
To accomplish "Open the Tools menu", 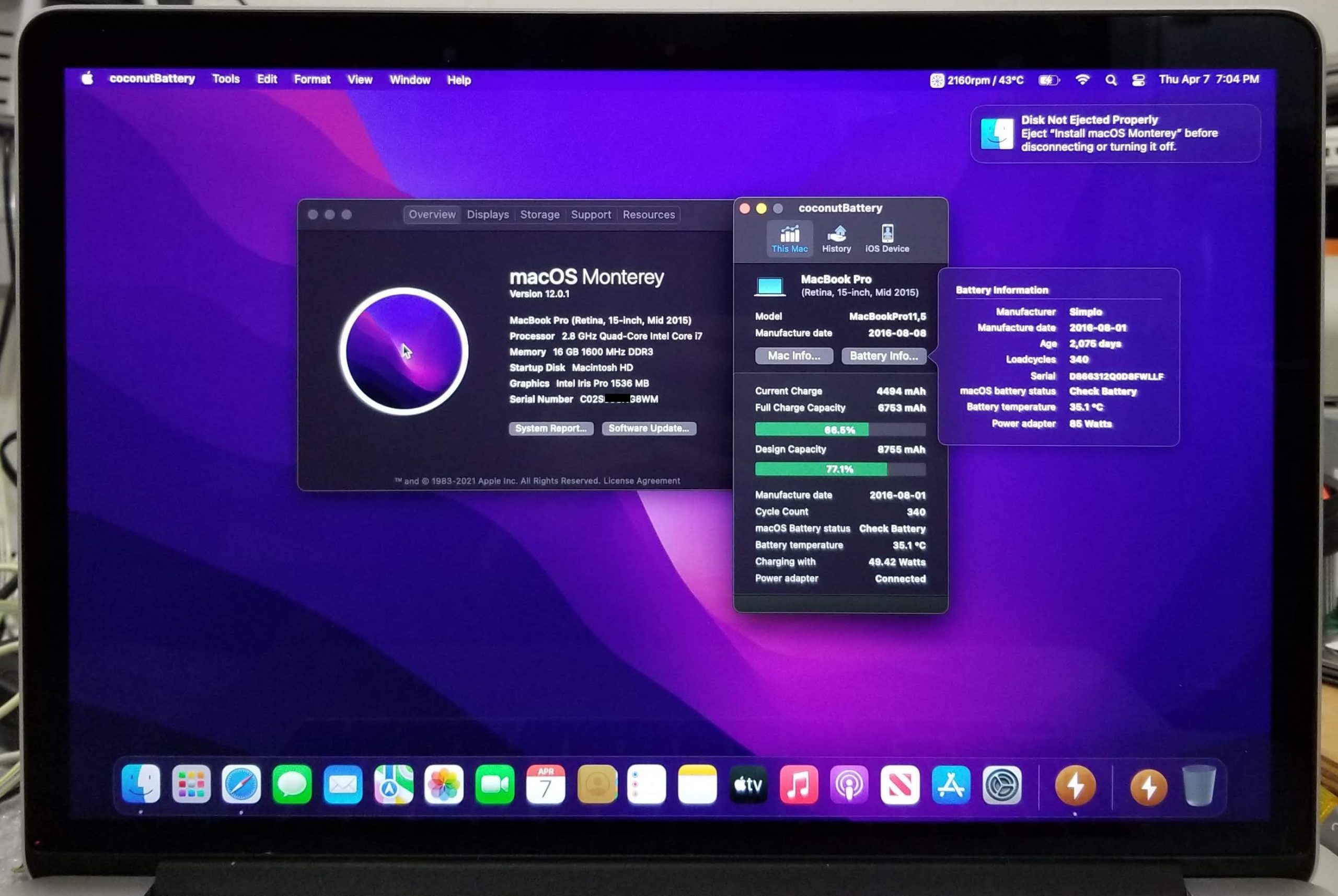I will 226,79.
